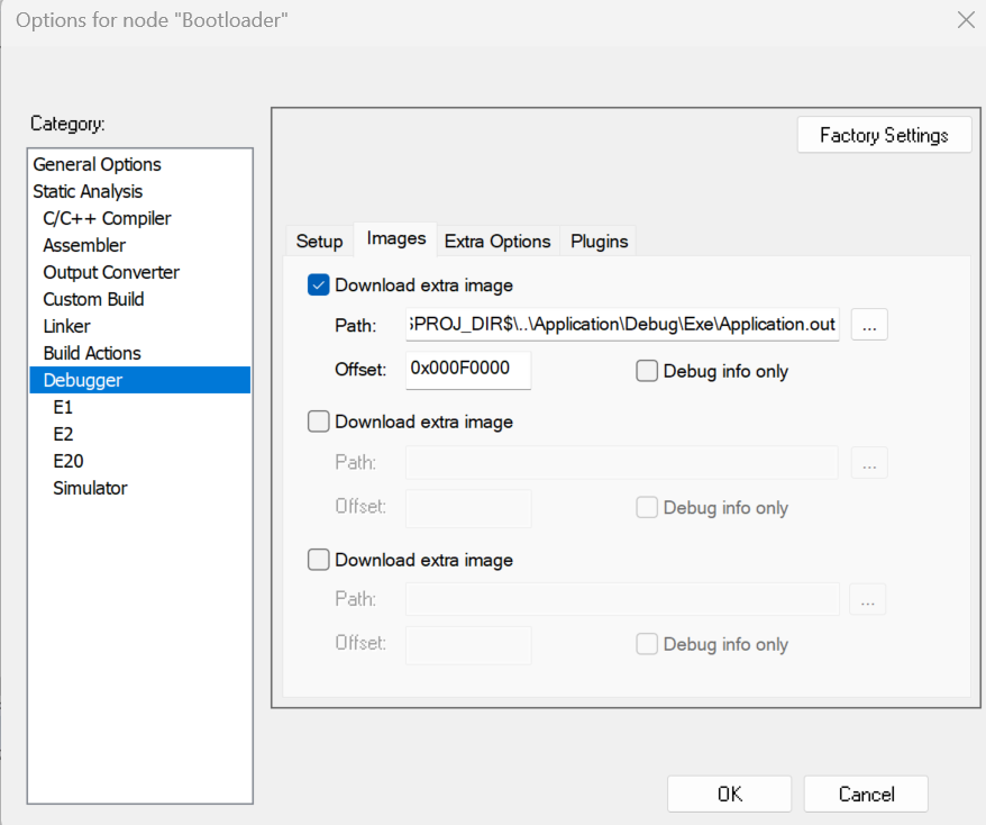Select the Simulator debugger driver
This screenshot has height=825, width=986.
click(90, 488)
